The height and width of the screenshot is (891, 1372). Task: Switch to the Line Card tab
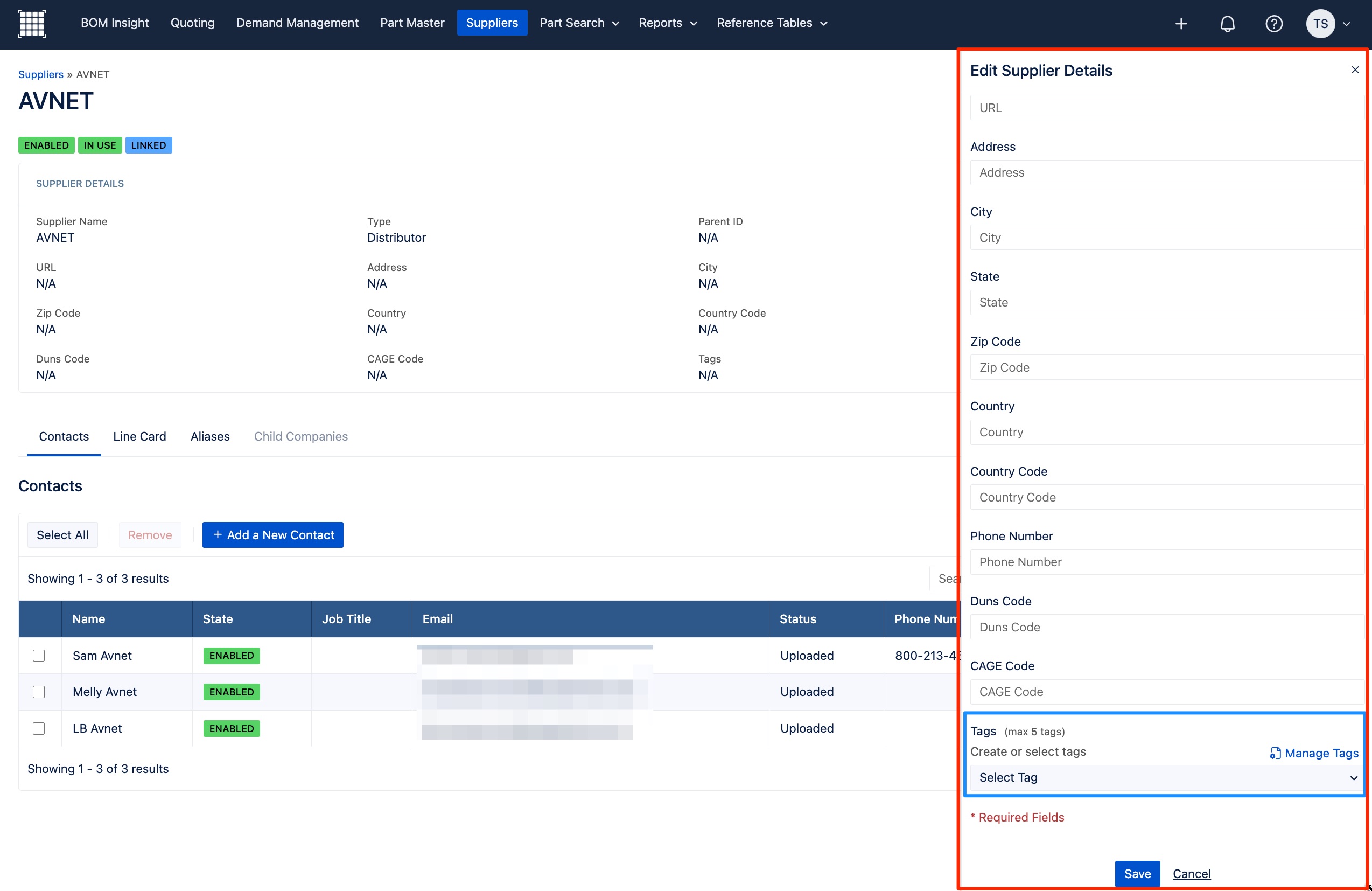tap(139, 436)
